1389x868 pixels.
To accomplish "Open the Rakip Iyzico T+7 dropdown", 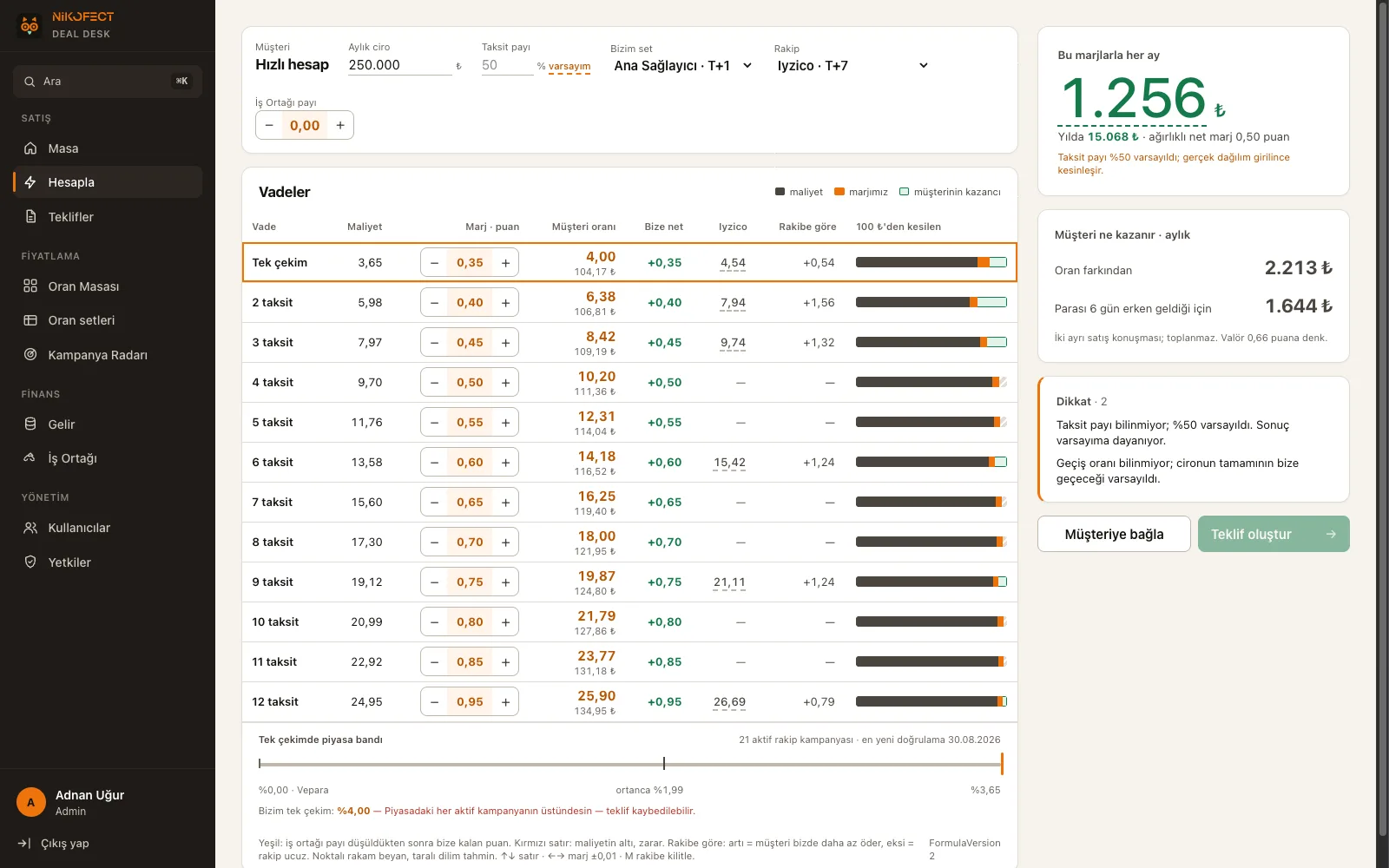I will coord(852,66).
